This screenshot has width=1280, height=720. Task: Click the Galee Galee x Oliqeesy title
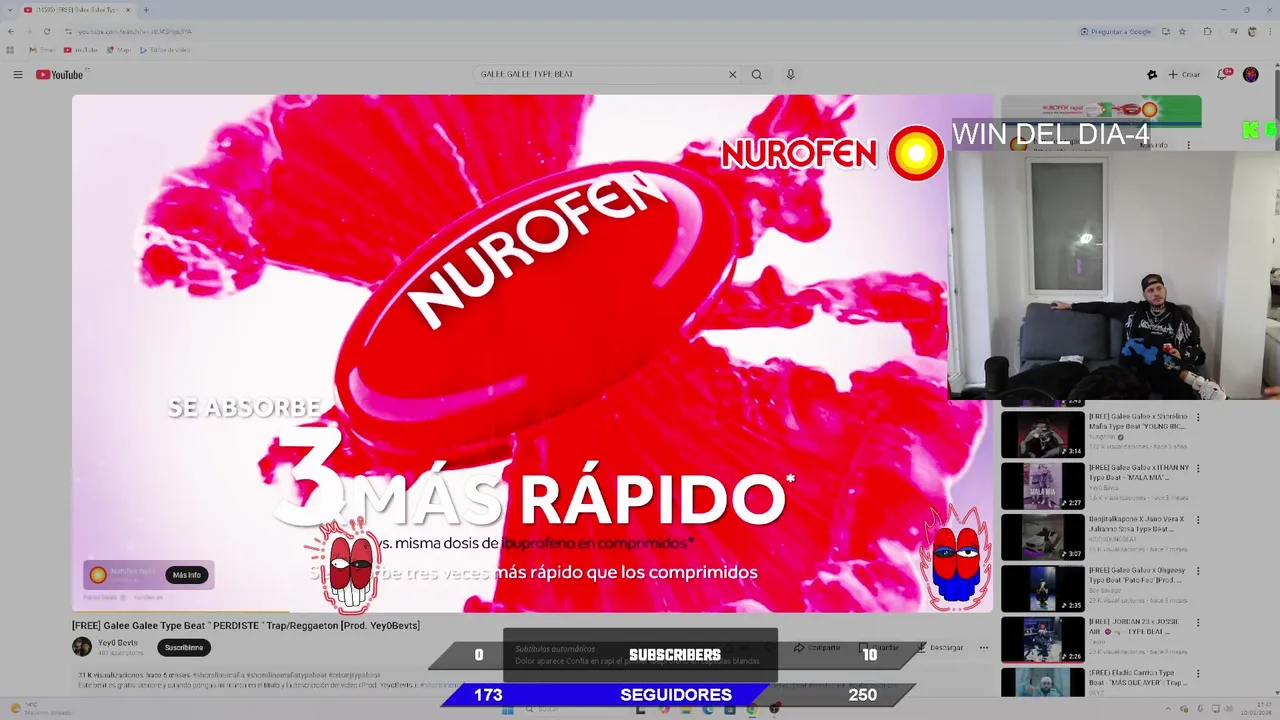1138,575
